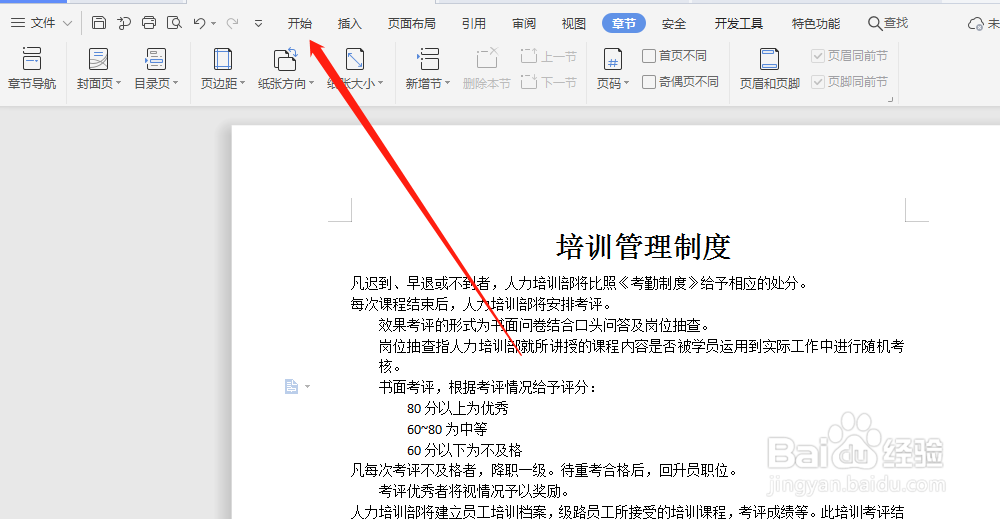Expand the 新增节 dropdown arrow
Viewport: 1000px width, 519px height.
click(448, 83)
